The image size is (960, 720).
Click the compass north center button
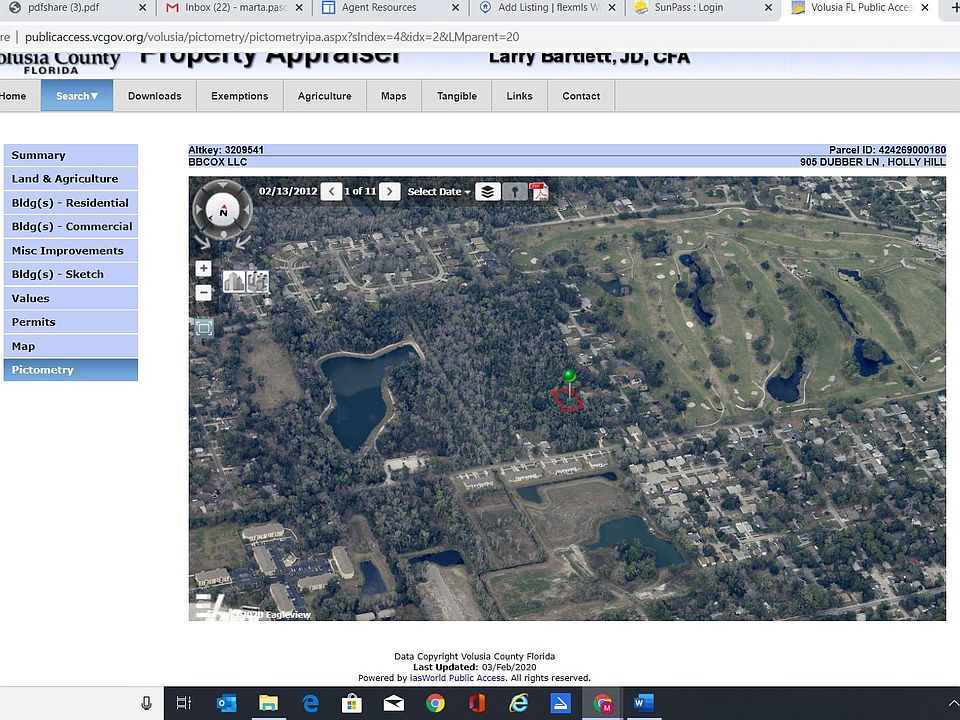(223, 211)
